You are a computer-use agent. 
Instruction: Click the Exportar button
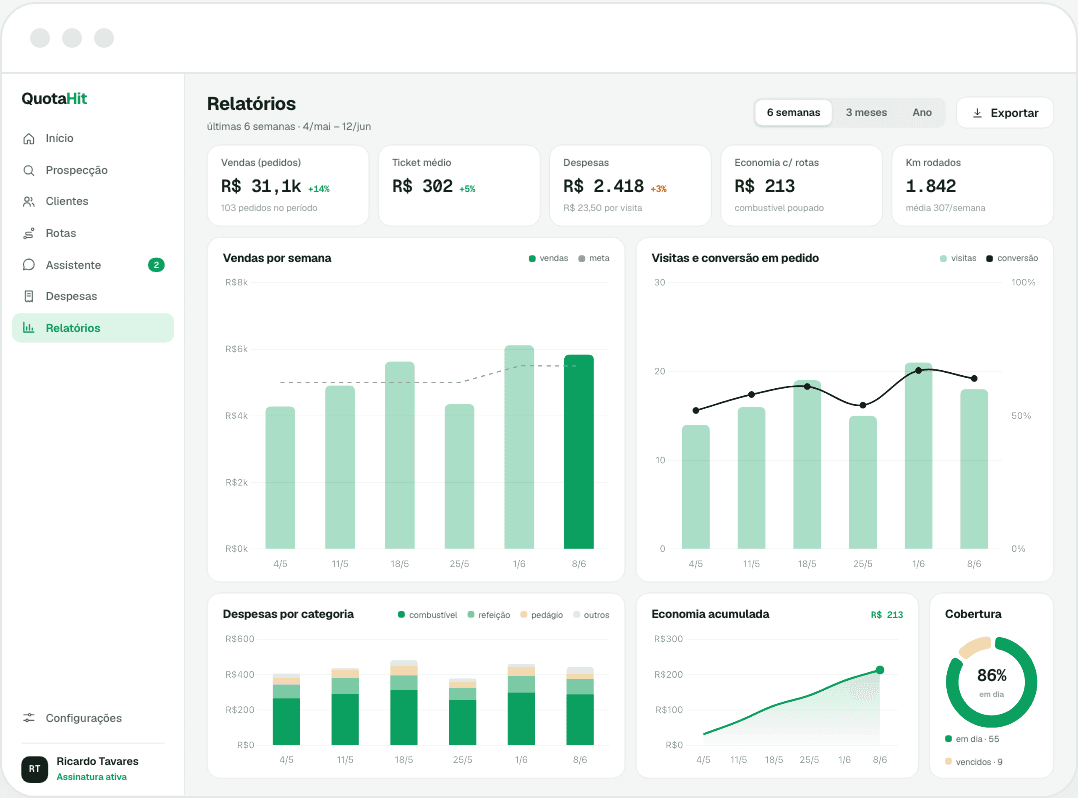[x=1004, y=113]
